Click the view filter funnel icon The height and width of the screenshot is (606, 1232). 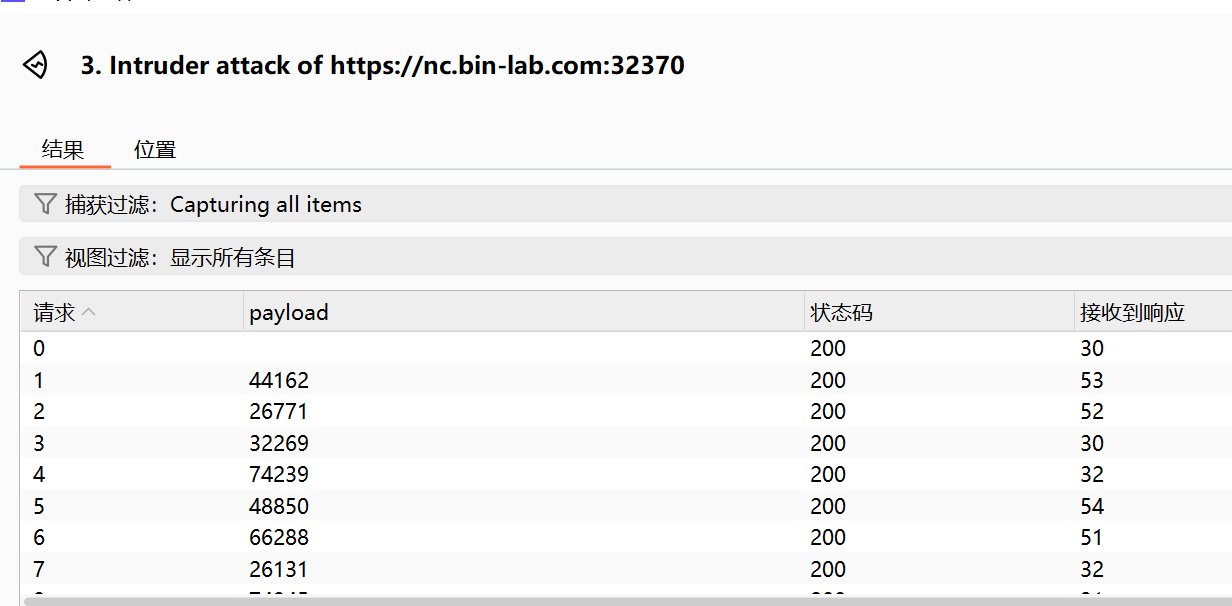45,257
